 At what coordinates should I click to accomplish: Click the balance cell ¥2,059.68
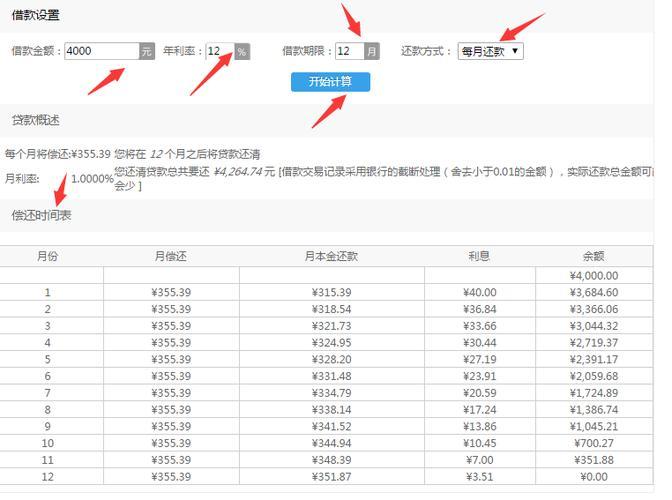coord(594,376)
